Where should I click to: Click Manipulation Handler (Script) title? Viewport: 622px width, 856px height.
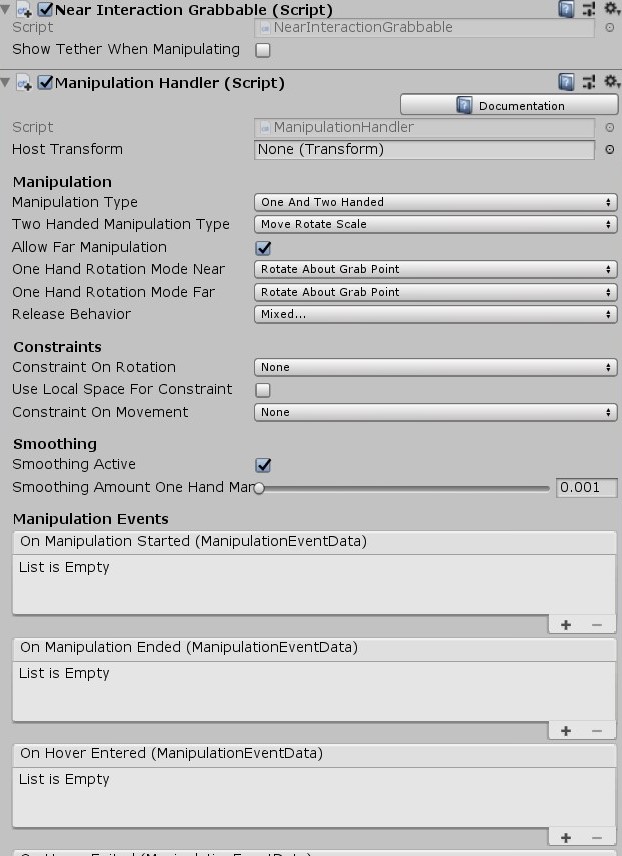pos(170,83)
